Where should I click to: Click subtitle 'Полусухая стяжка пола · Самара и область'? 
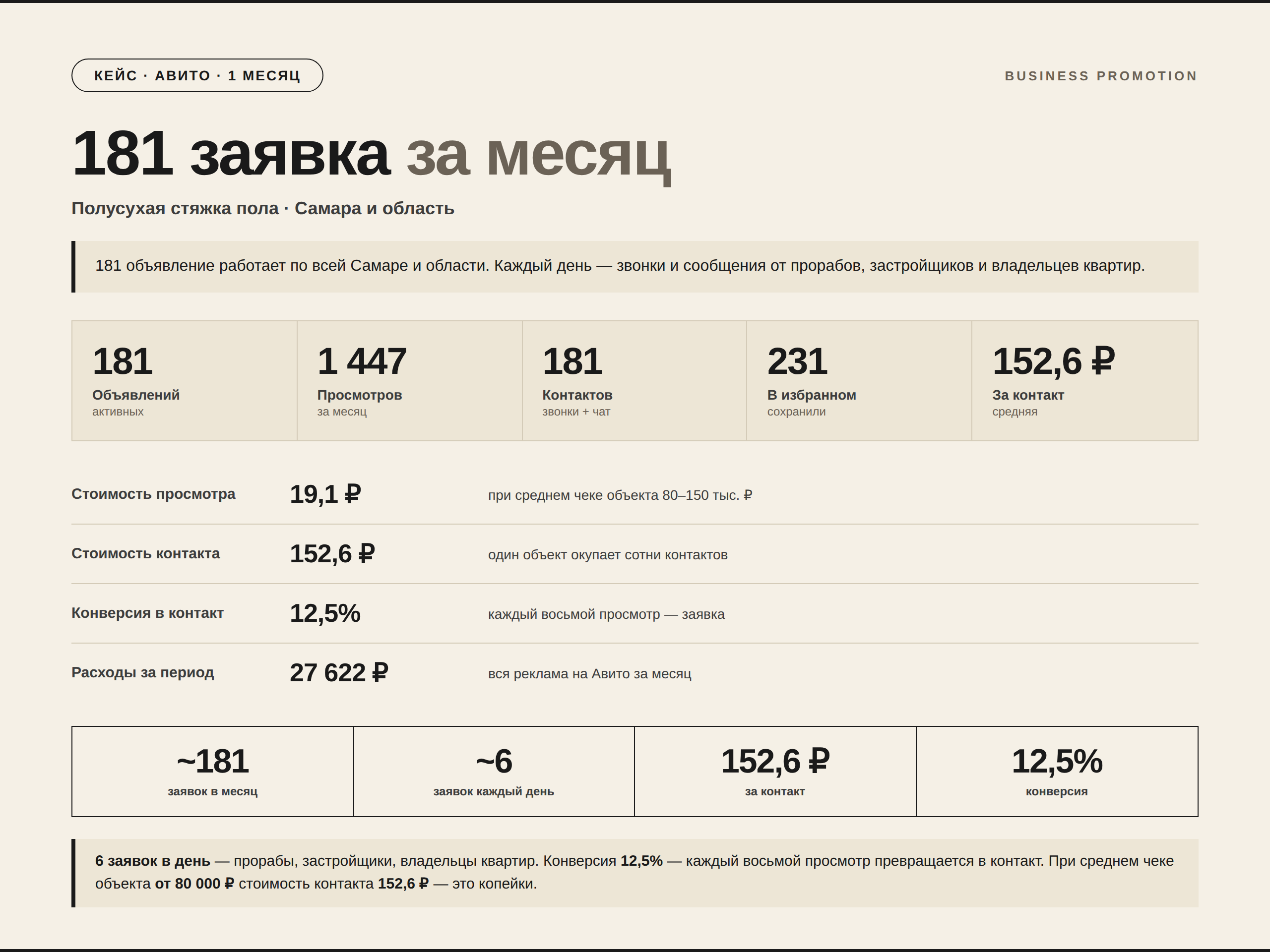coord(263,208)
